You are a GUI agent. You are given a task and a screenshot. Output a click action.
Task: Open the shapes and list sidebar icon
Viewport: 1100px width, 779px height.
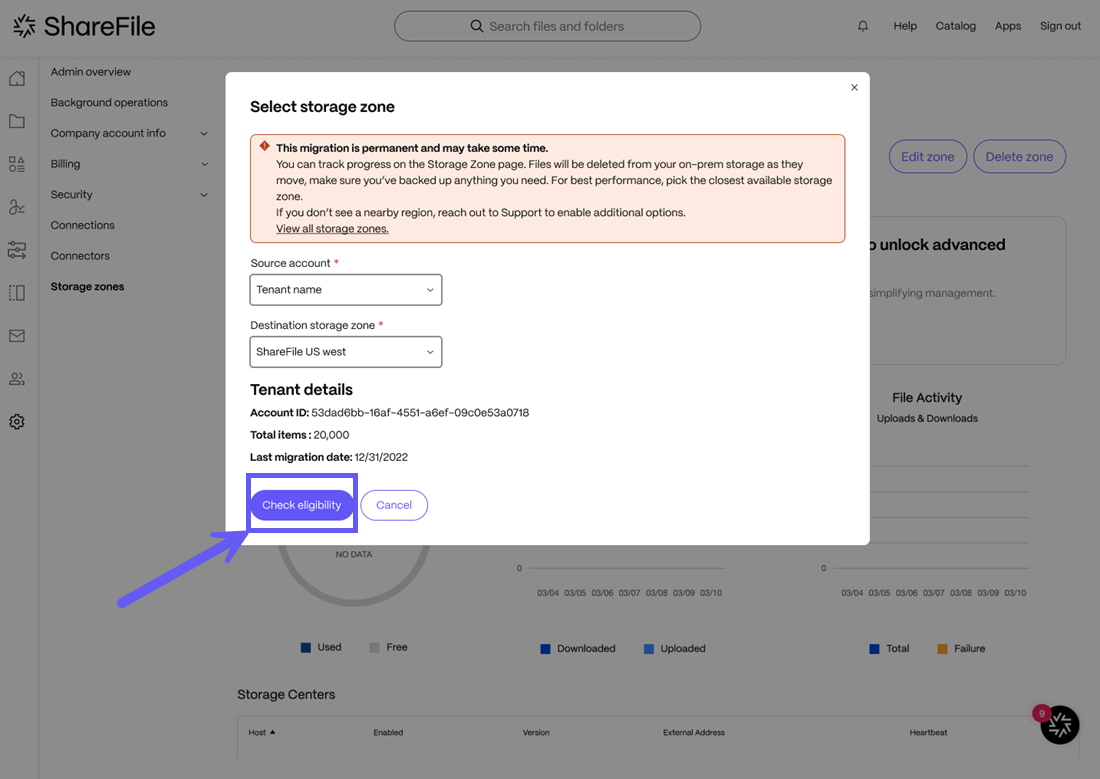17,164
